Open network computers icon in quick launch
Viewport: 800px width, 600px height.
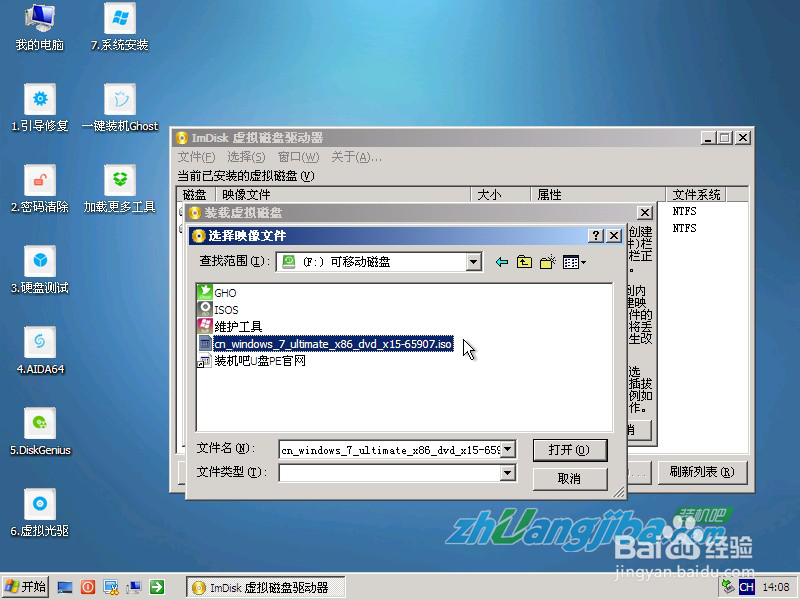(x=134, y=587)
